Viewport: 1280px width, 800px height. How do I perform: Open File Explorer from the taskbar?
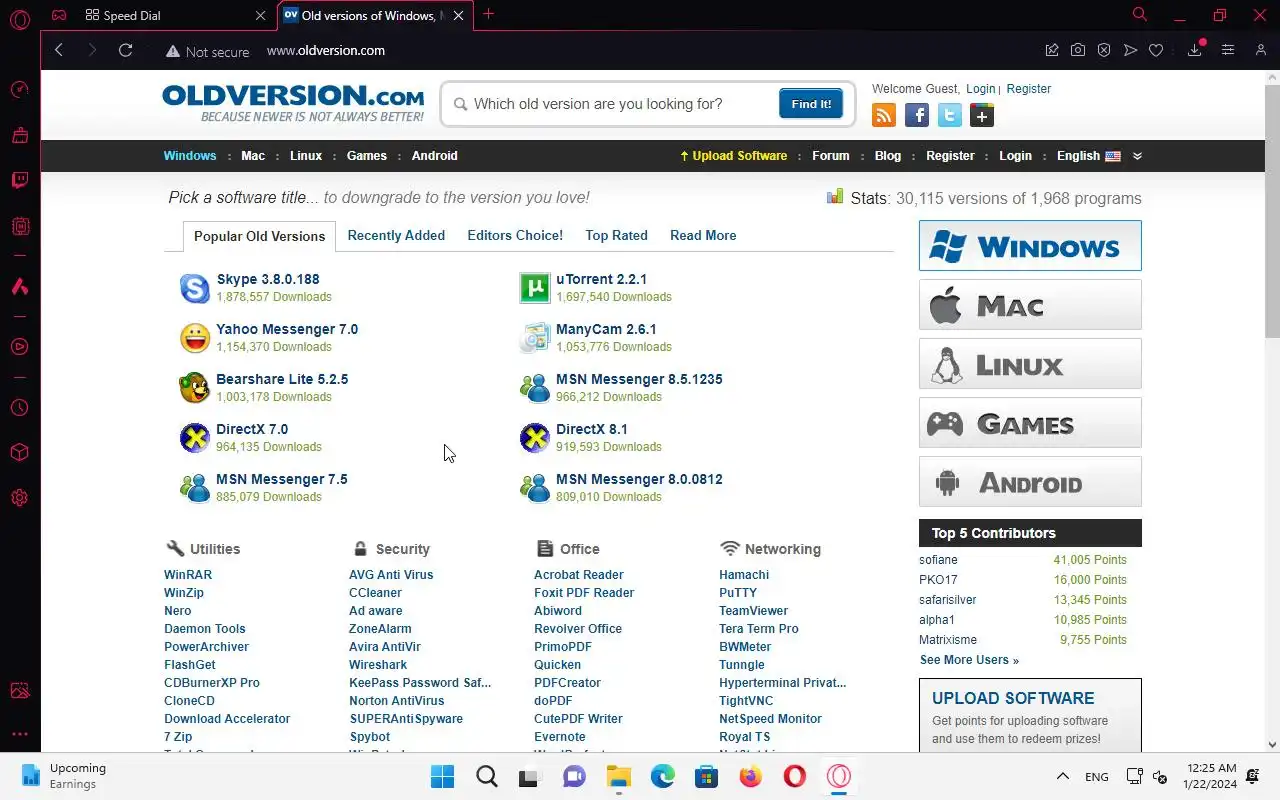click(618, 776)
